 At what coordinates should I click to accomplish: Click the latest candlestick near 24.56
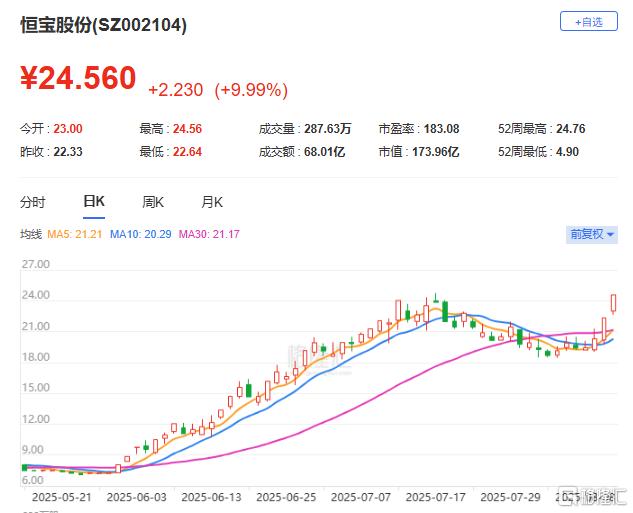614,304
